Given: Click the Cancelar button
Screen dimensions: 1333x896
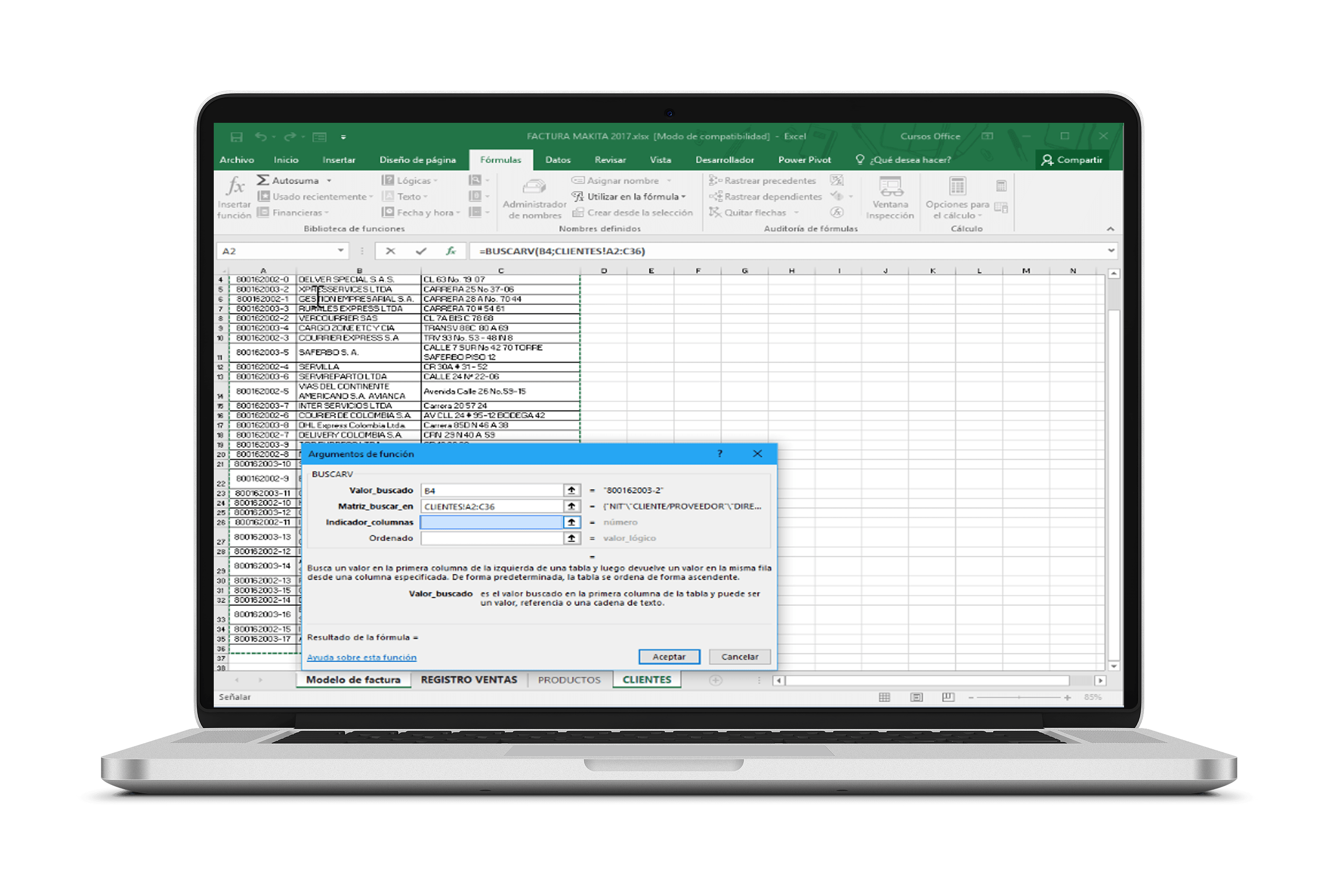Looking at the screenshot, I should click(739, 657).
